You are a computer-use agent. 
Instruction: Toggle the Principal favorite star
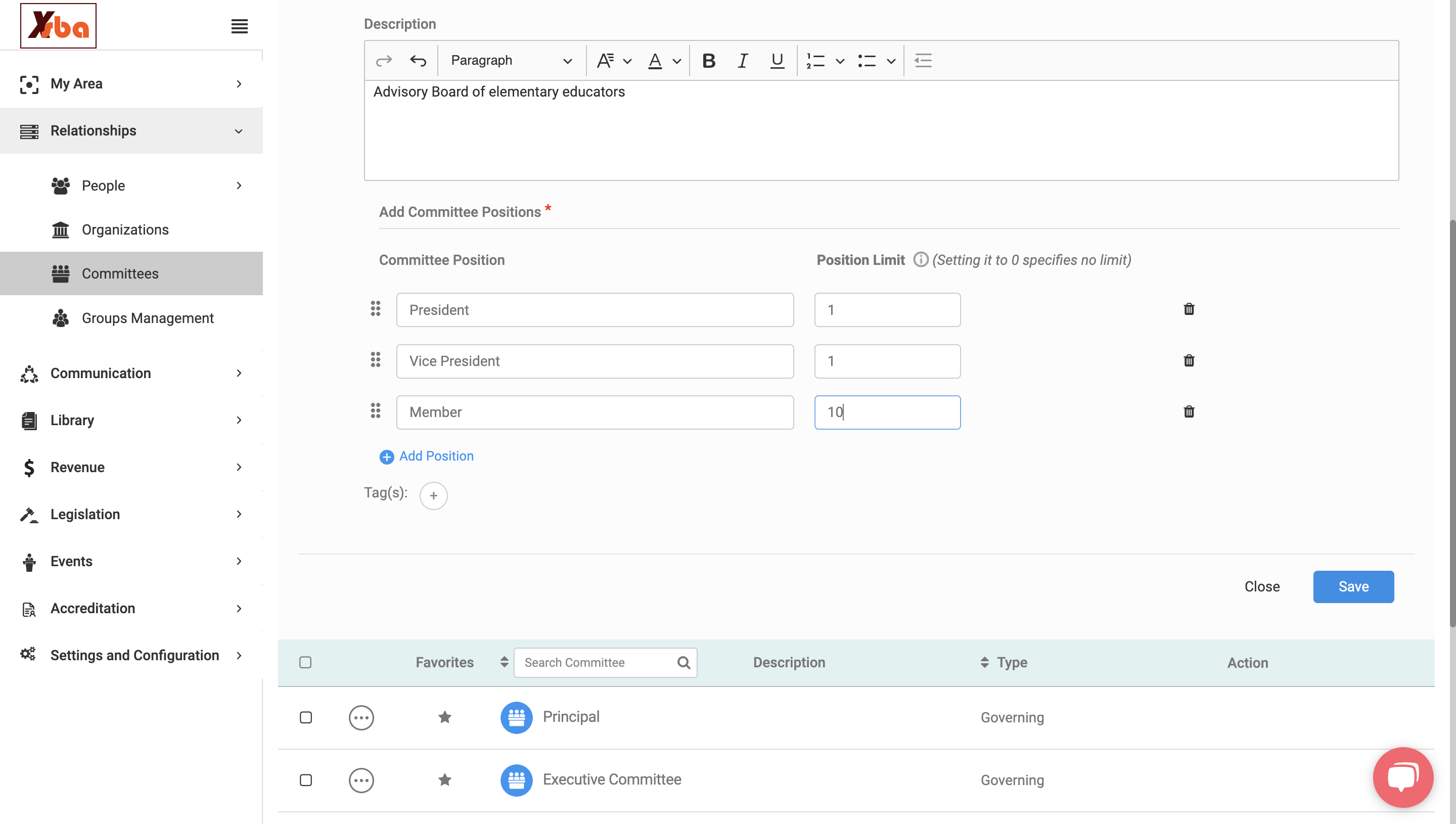coord(445,717)
